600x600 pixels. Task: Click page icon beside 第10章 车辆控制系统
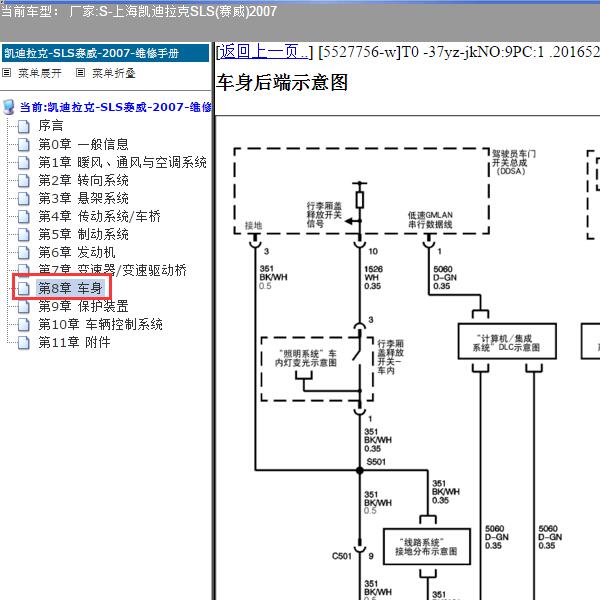tap(24, 324)
